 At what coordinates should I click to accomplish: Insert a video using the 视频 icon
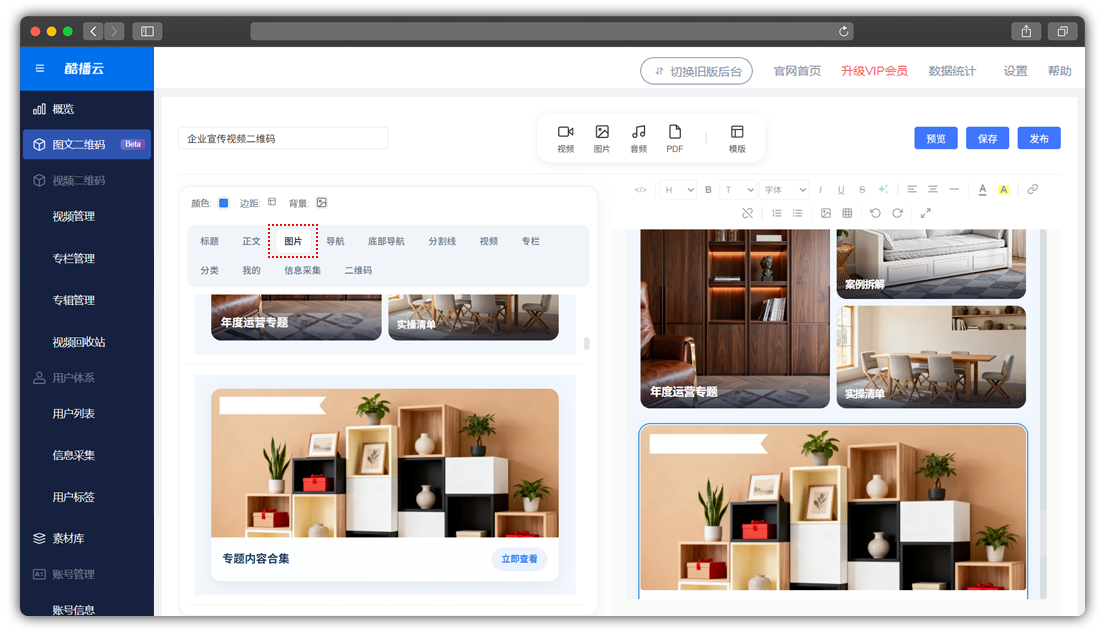coord(565,138)
